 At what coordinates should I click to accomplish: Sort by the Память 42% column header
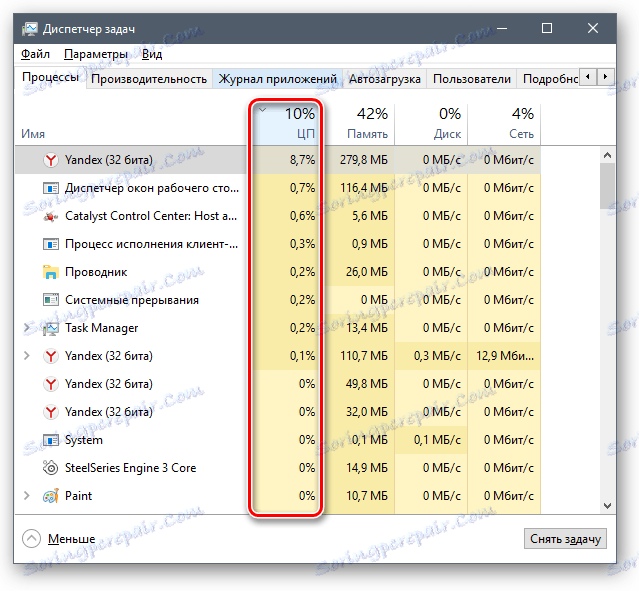click(x=360, y=124)
